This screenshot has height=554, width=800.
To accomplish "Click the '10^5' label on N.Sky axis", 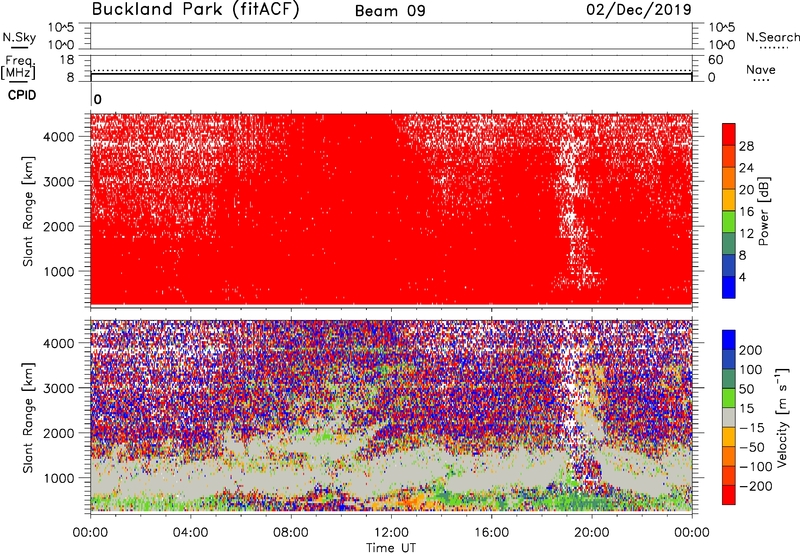I will [61, 28].
